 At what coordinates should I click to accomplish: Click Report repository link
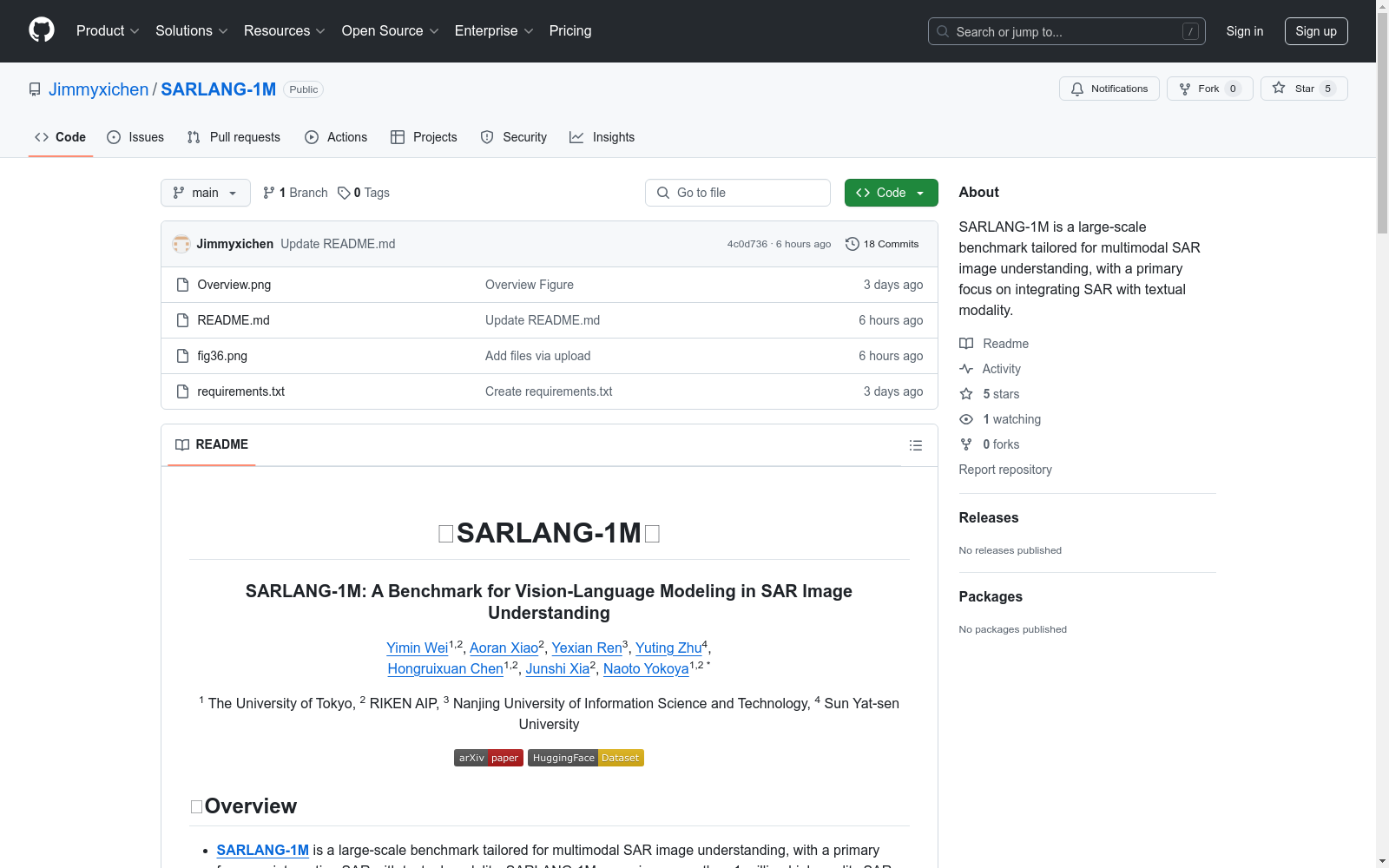1005,470
